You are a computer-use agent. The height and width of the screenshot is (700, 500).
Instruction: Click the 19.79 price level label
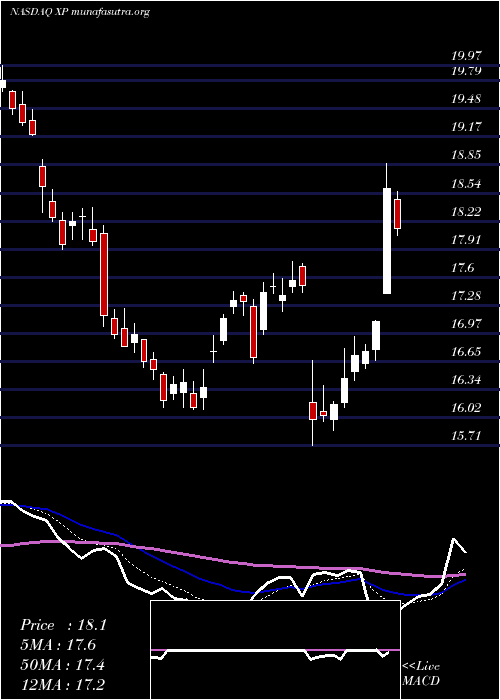point(467,71)
